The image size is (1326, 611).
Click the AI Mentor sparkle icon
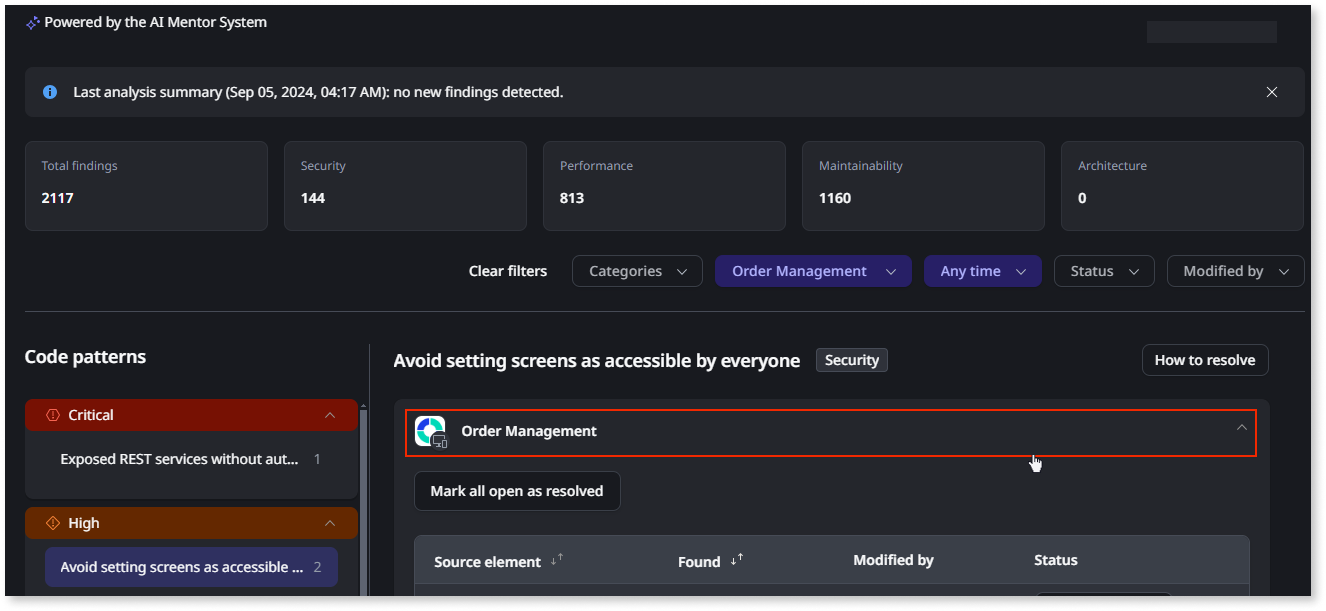(x=33, y=23)
